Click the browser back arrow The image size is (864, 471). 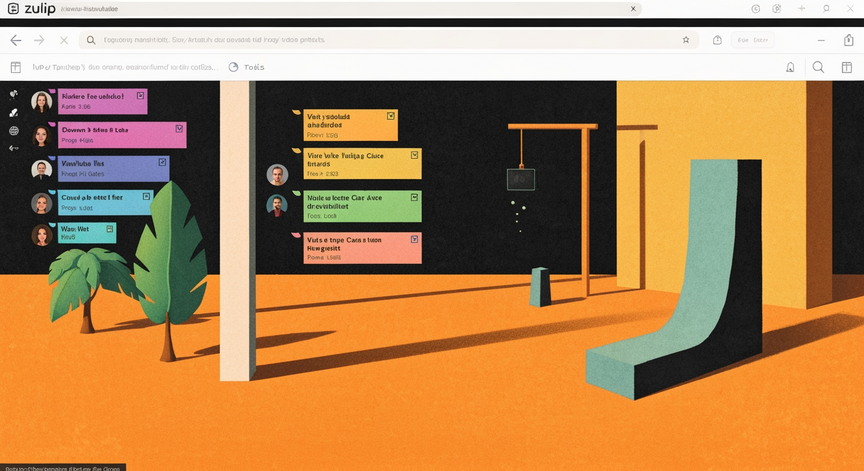16,40
